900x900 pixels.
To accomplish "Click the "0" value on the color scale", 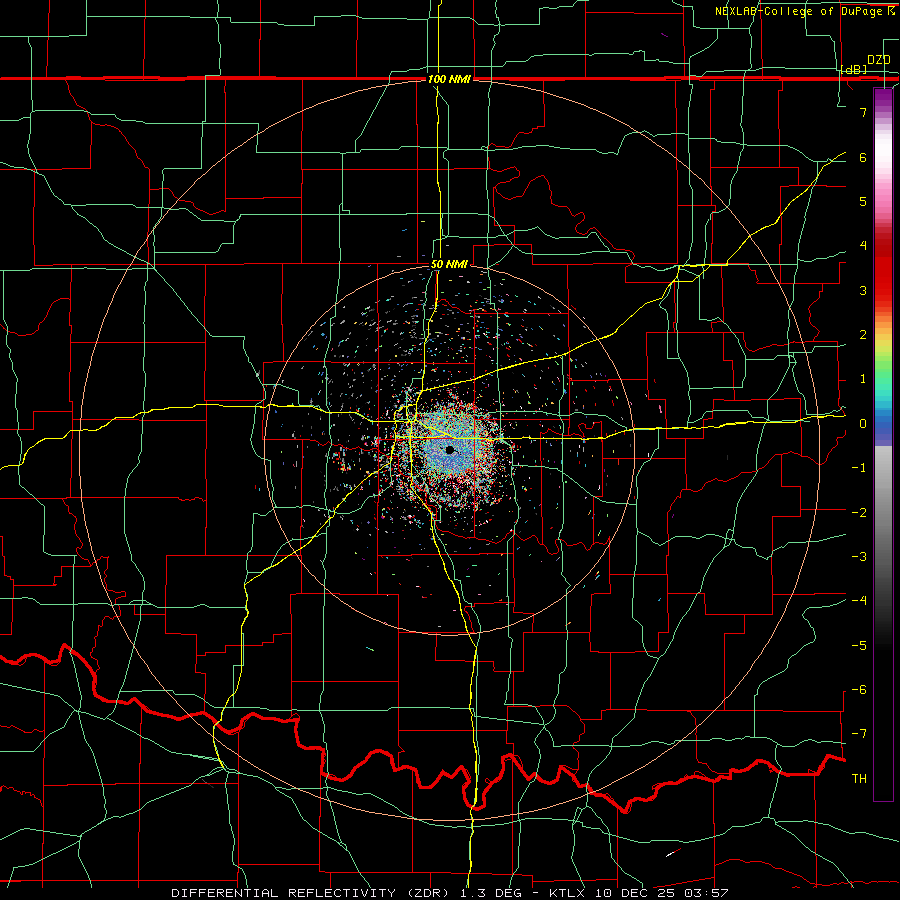I will tap(863, 424).
